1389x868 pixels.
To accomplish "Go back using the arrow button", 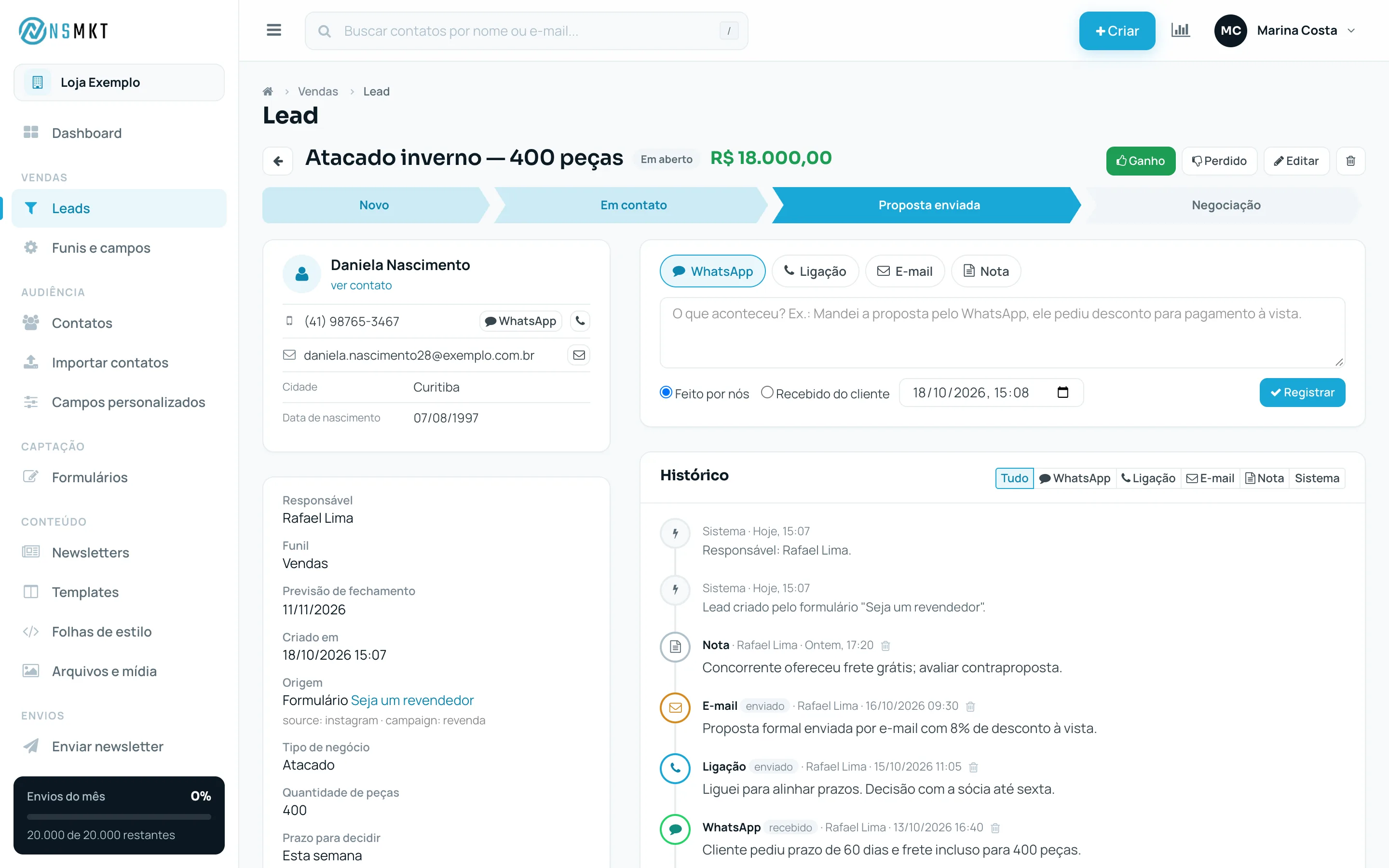I will 278,161.
